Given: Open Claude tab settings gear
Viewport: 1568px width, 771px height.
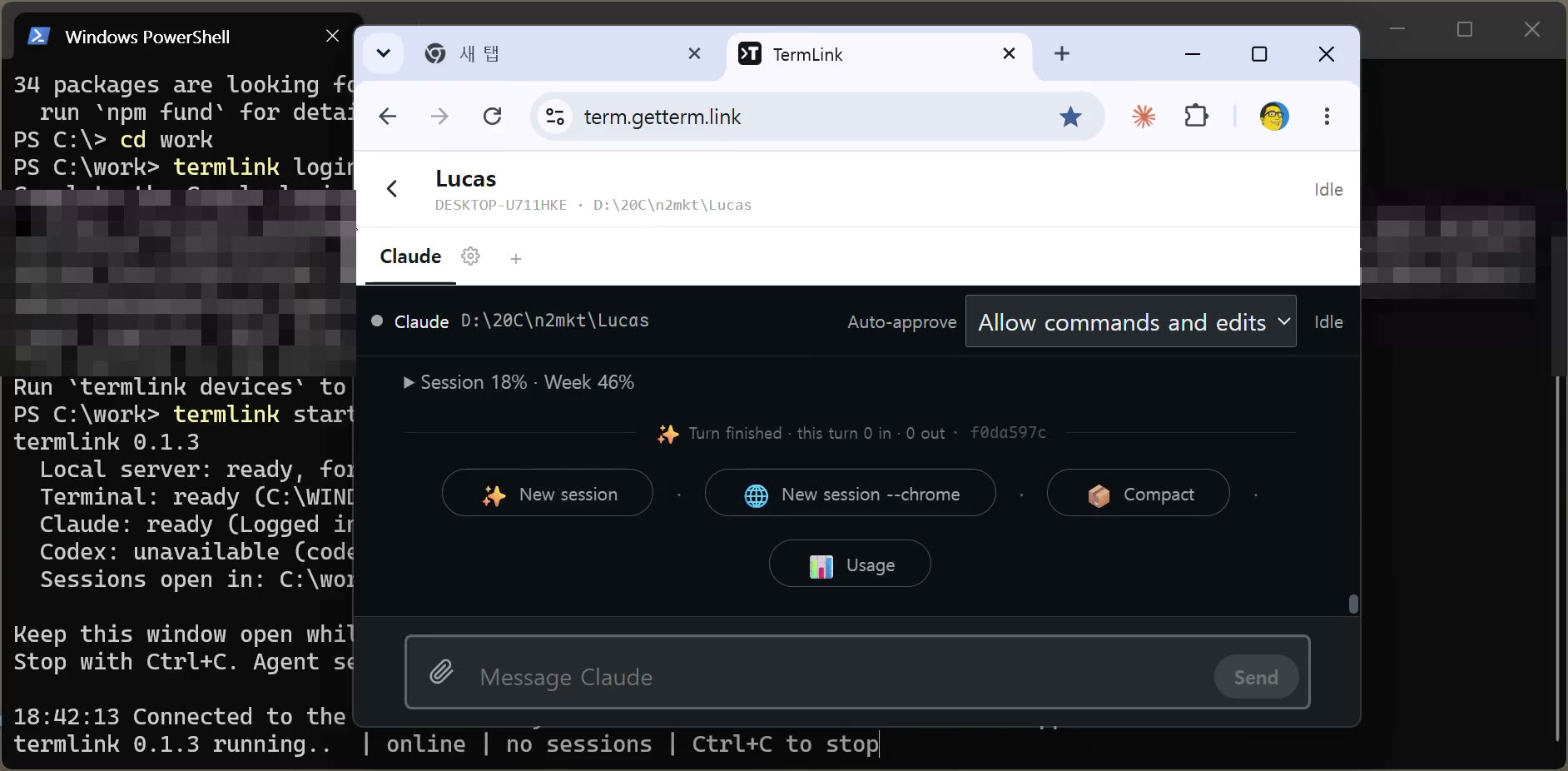Looking at the screenshot, I should [x=470, y=256].
